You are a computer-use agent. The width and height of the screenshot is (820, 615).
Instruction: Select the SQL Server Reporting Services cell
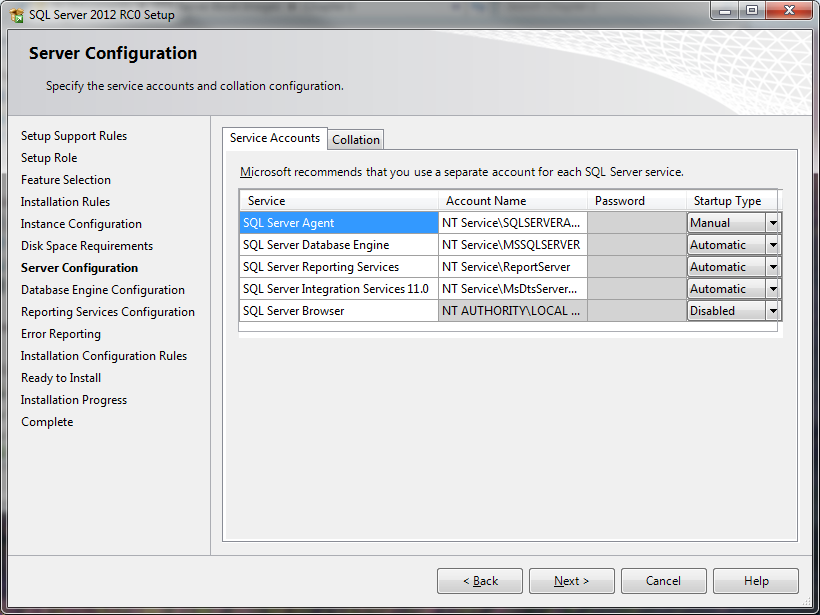click(x=339, y=267)
